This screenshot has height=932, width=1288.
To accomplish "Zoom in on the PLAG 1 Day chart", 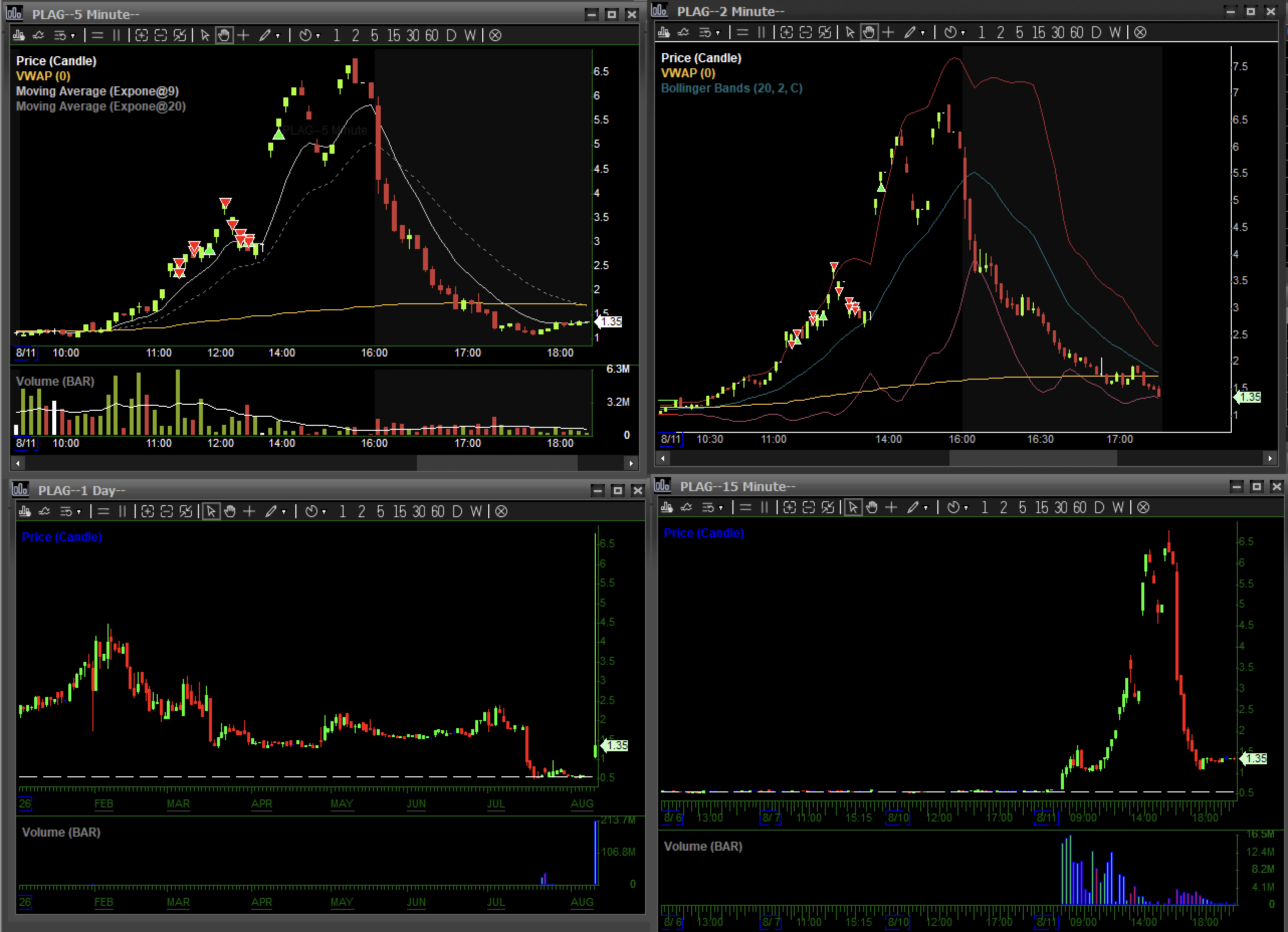I will 148,511.
